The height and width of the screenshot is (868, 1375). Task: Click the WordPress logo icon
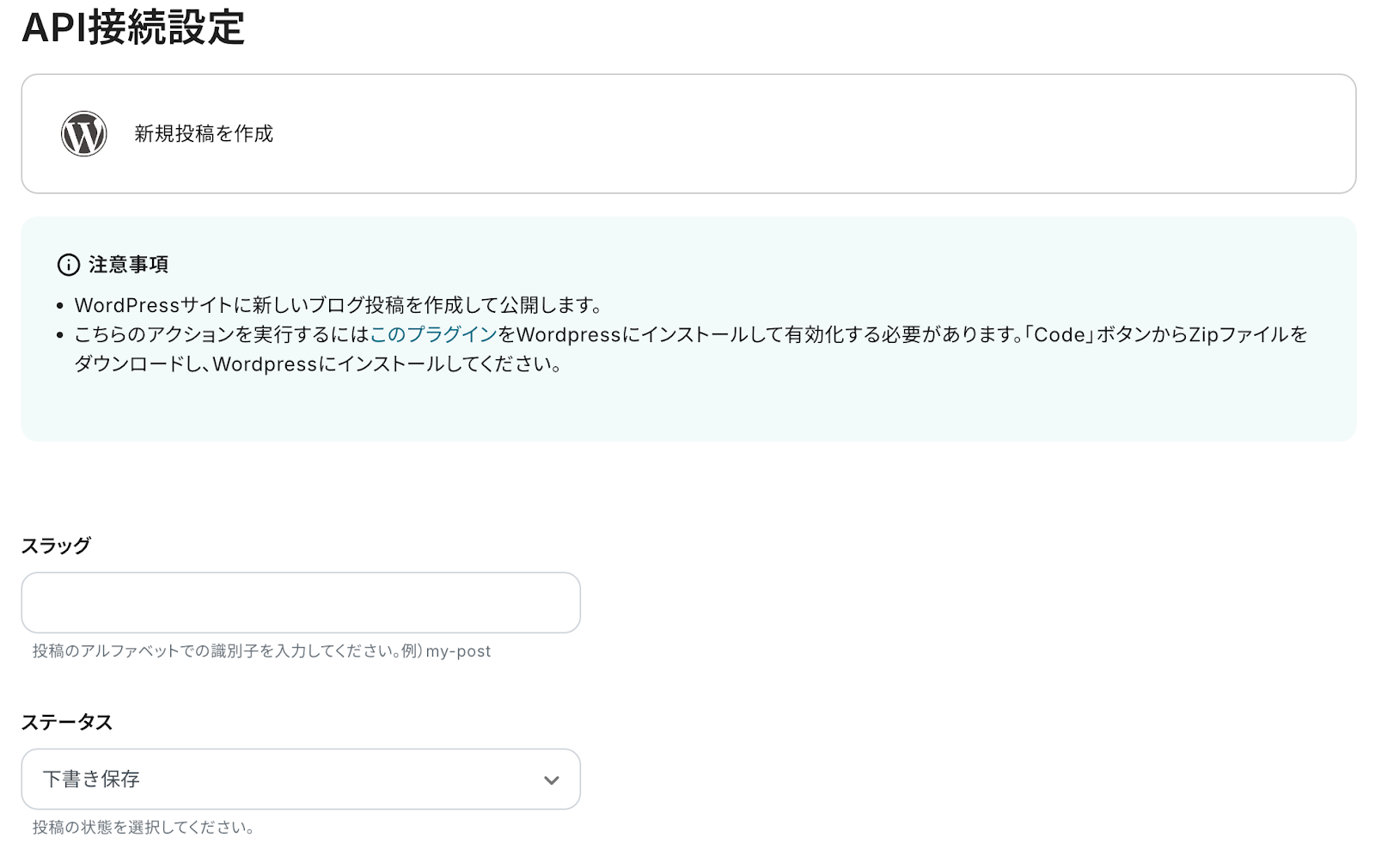pos(83,133)
